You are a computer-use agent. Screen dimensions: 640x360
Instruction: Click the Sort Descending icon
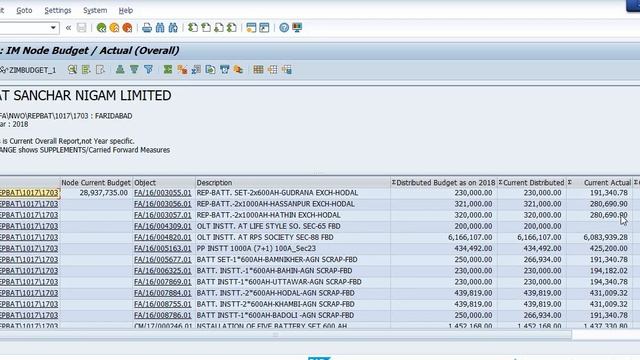pyautogui.click(x=134, y=70)
